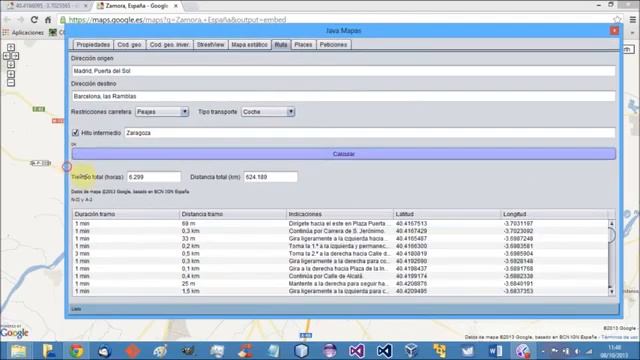This screenshot has height=360, width=640.
Task: Pan the Google map right
Action: pos(15,56)
